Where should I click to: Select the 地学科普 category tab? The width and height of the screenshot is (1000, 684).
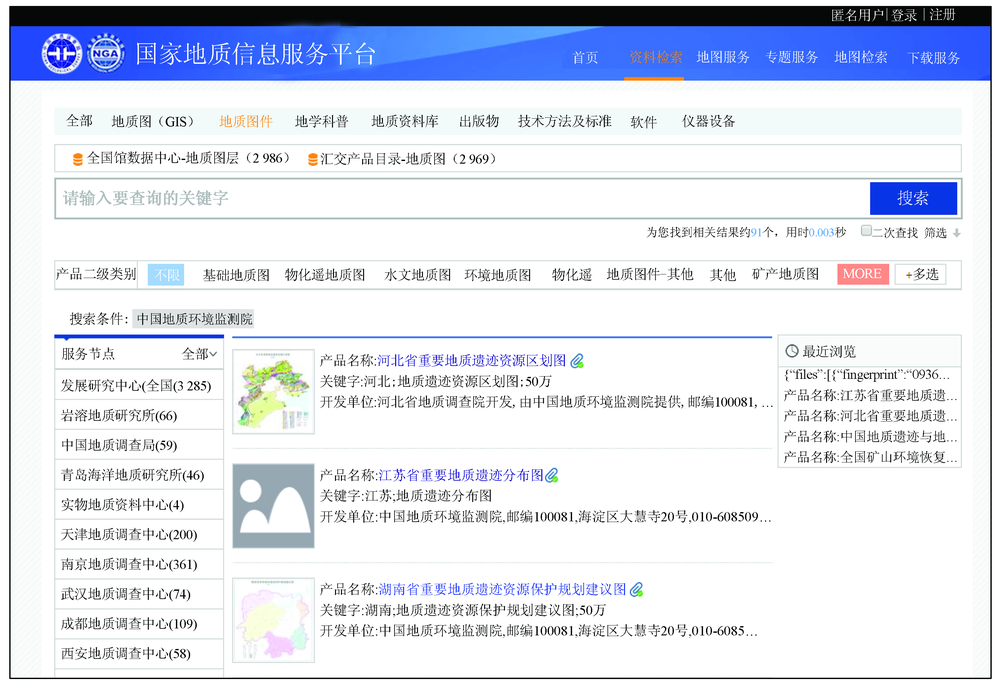pos(322,122)
